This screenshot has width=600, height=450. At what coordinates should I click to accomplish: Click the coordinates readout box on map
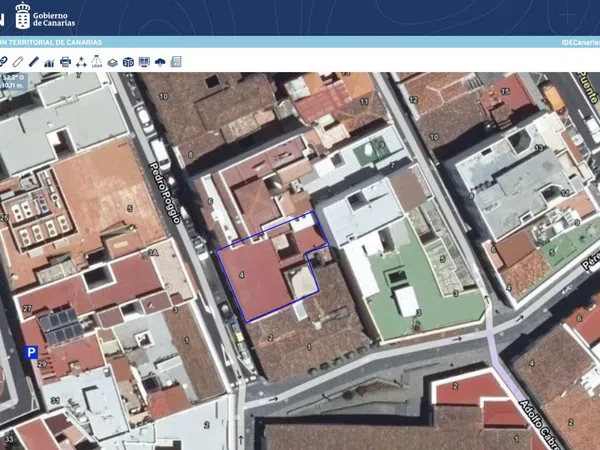pos(13,82)
